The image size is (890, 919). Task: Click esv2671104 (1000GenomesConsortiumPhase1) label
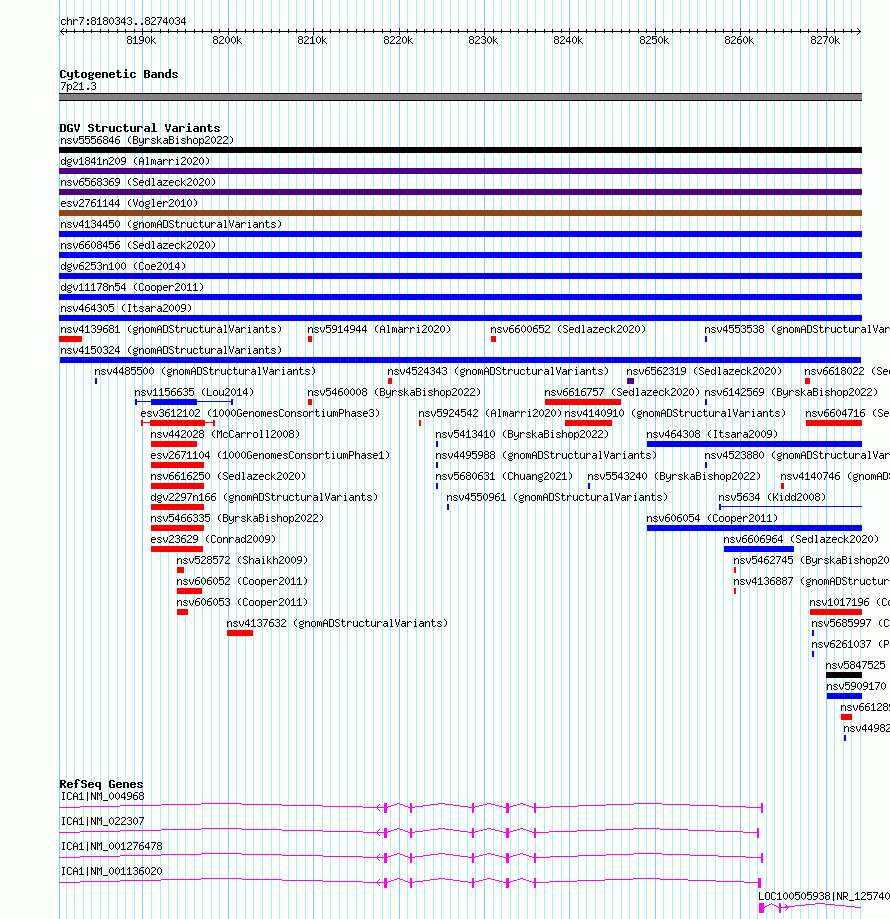pos(270,457)
